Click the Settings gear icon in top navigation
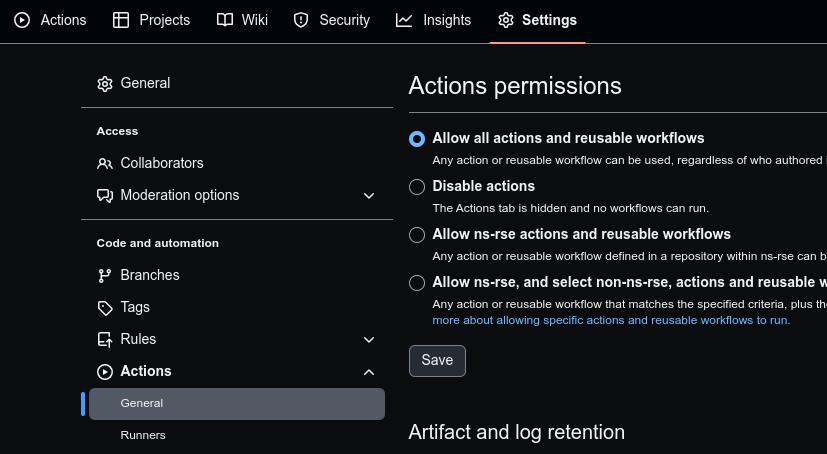The image size is (827, 454). 506,20
